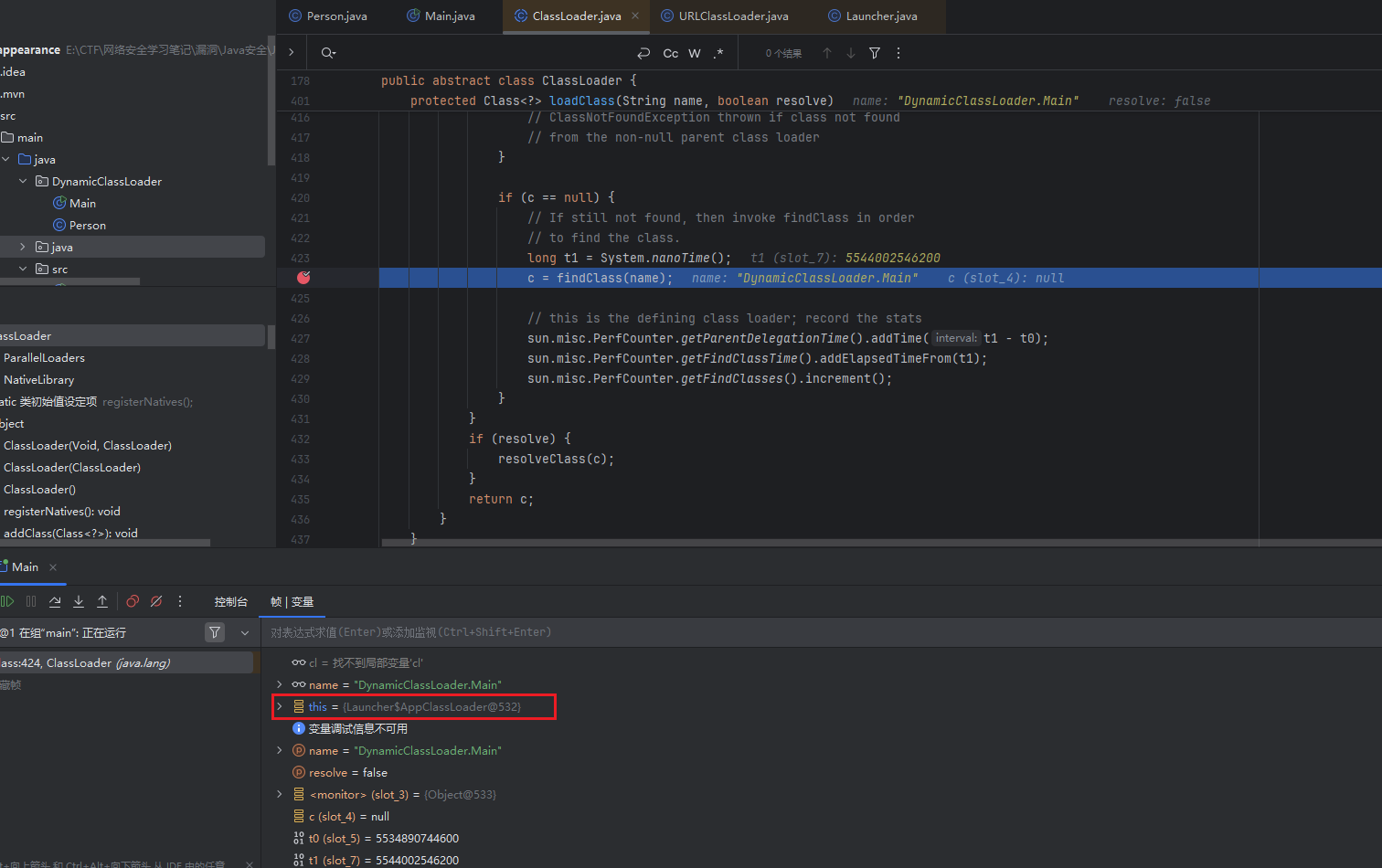Image resolution: width=1382 pixels, height=868 pixels.
Task: Click the Mute Breakpoints icon
Action: (156, 601)
